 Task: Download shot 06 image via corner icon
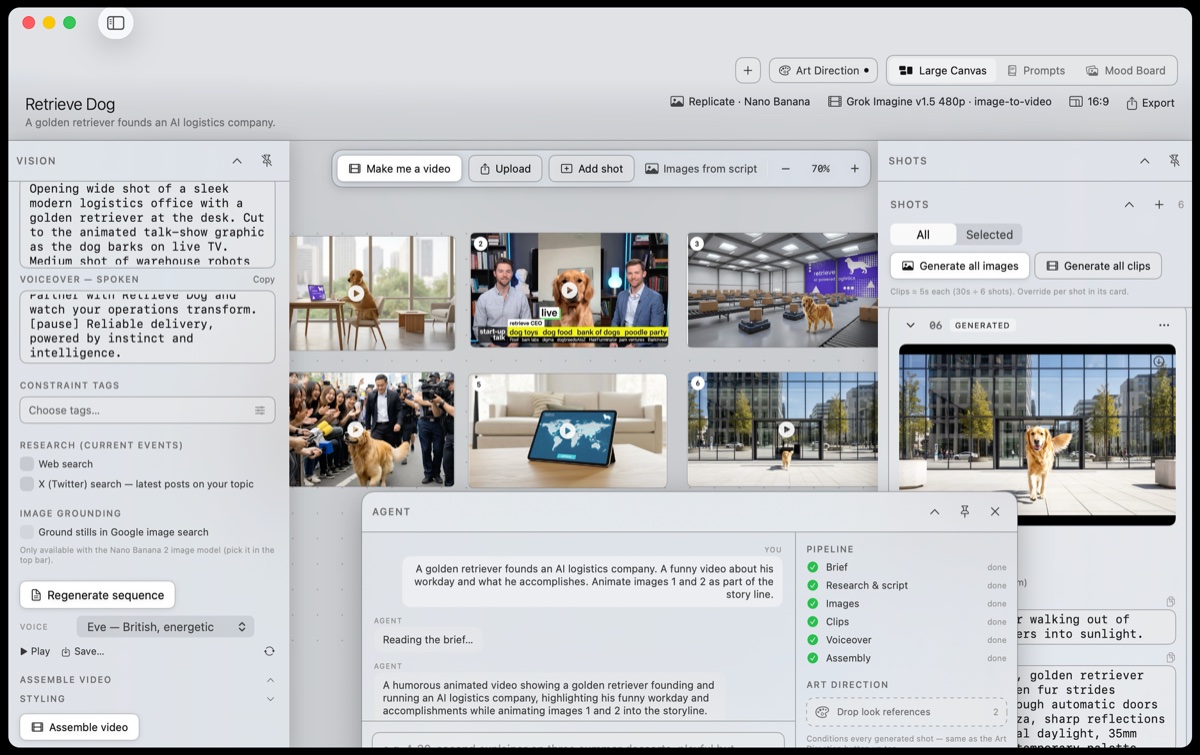coord(1159,362)
